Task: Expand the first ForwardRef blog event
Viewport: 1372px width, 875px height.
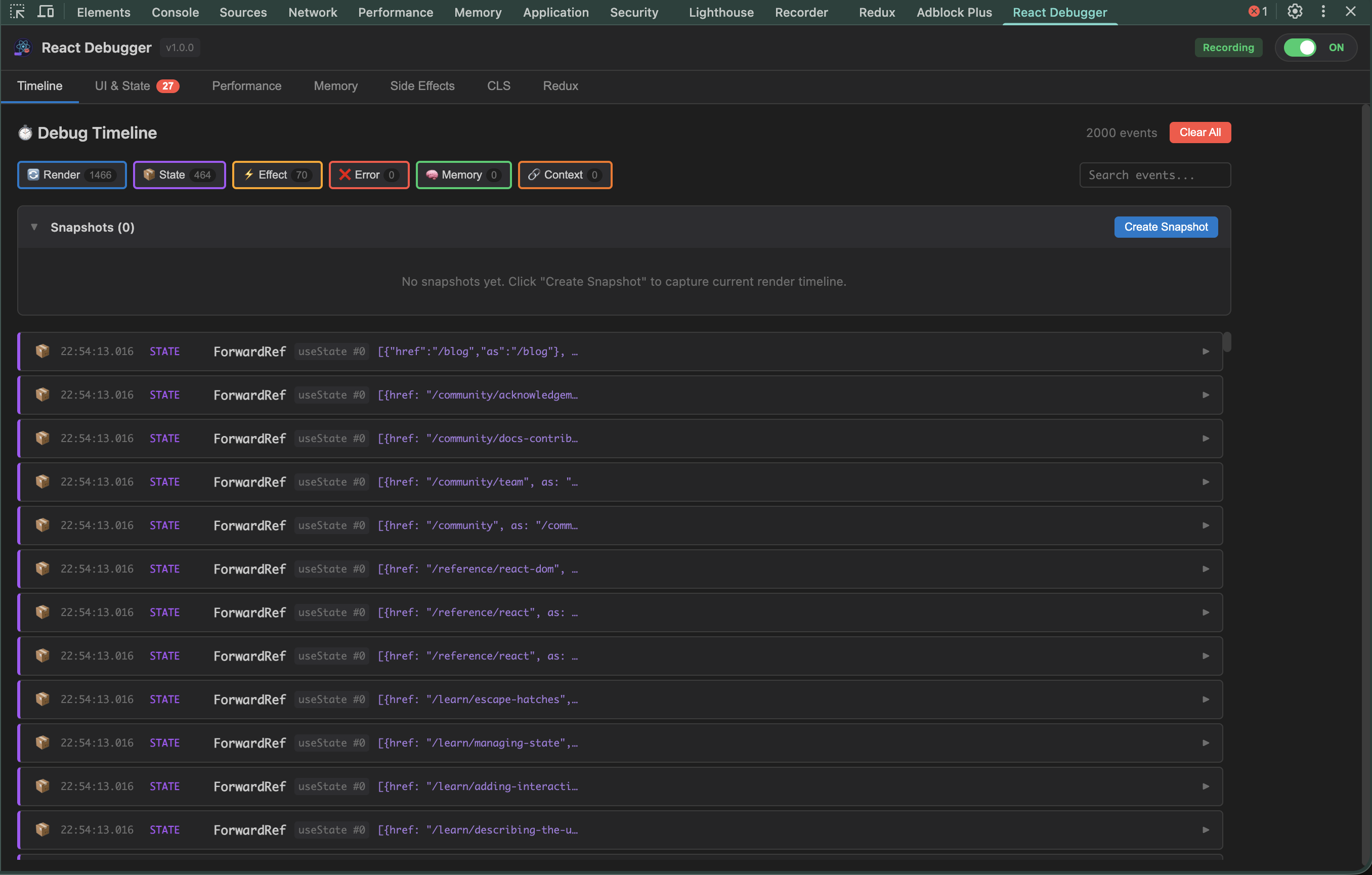Action: pyautogui.click(x=1206, y=352)
